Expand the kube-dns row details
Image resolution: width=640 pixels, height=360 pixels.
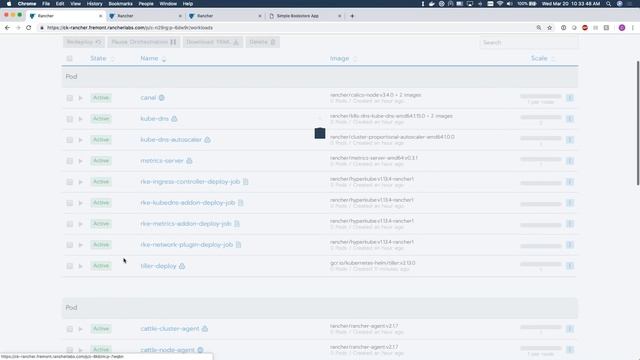coord(80,119)
